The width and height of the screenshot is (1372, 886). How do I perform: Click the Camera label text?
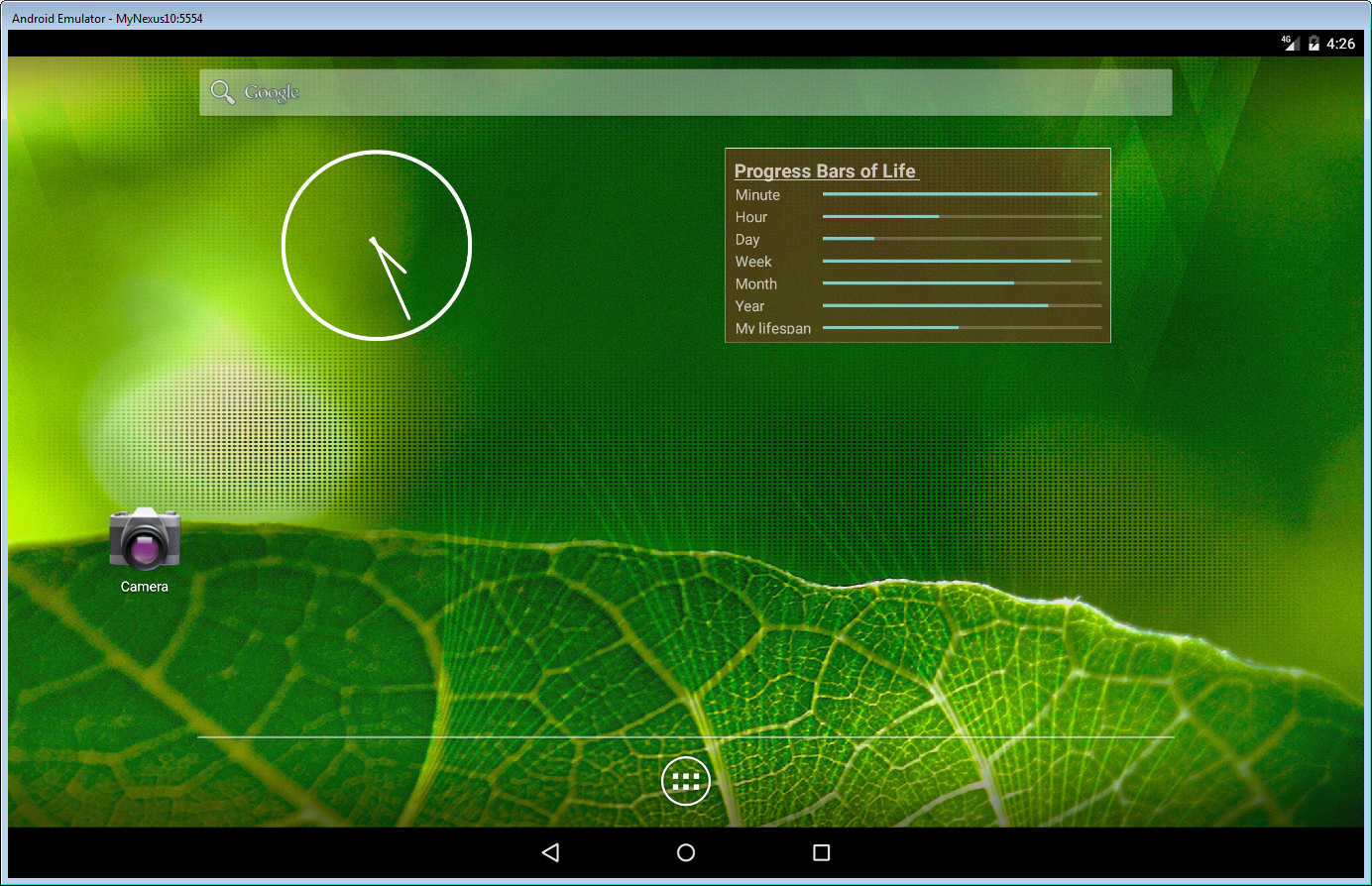[x=145, y=587]
